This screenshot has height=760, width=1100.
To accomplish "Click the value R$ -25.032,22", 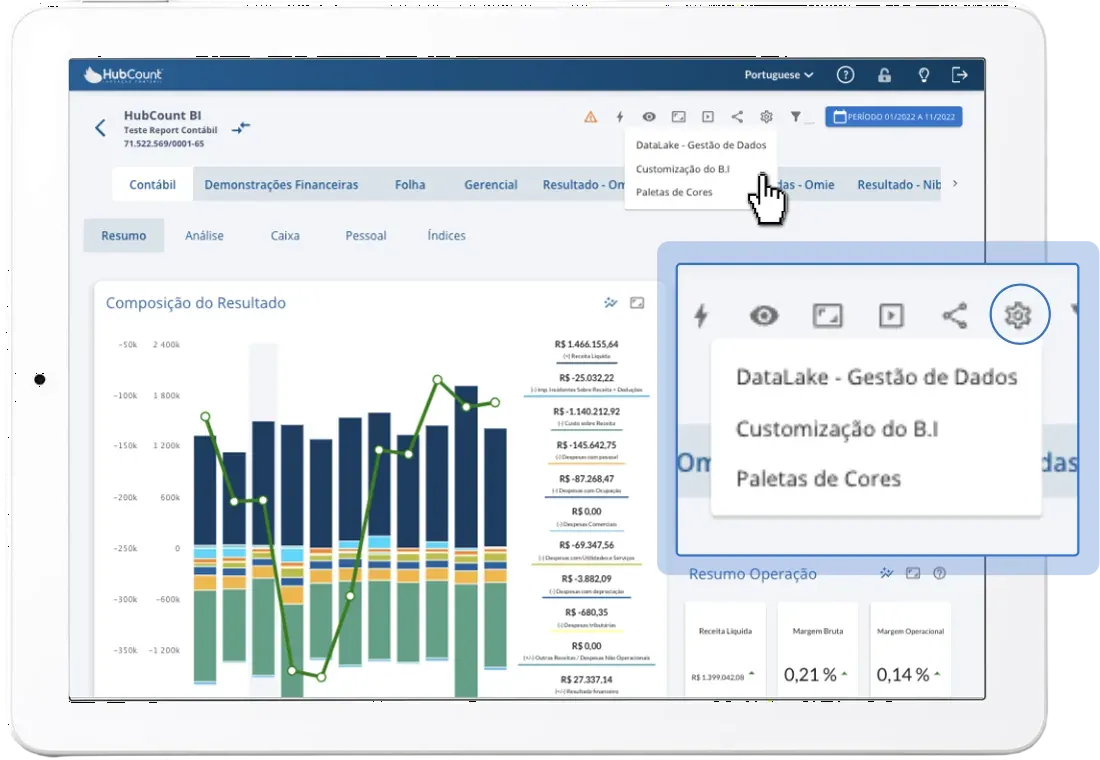I will point(586,378).
